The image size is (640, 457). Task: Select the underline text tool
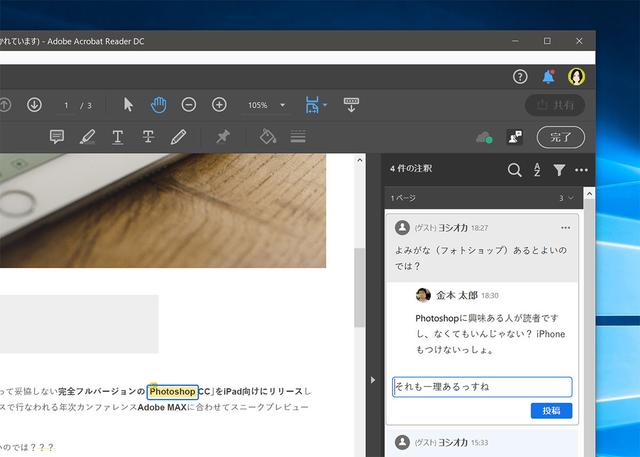[x=118, y=137]
